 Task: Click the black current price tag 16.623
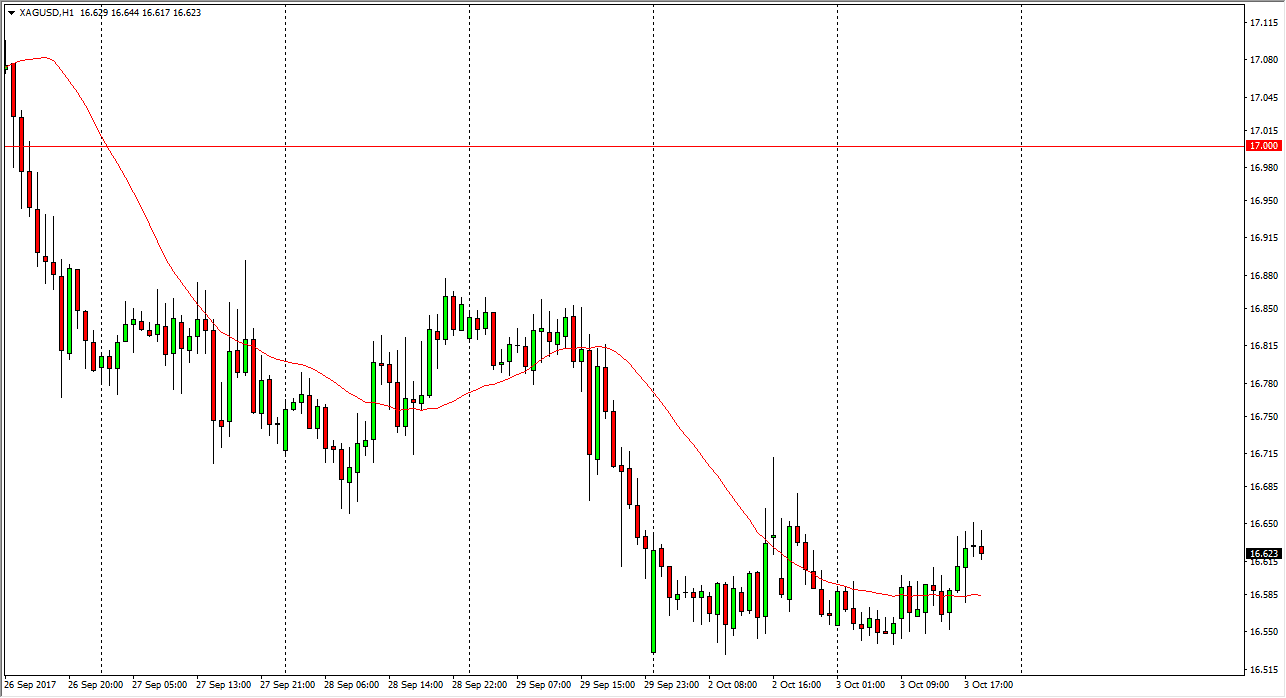(x=1263, y=554)
